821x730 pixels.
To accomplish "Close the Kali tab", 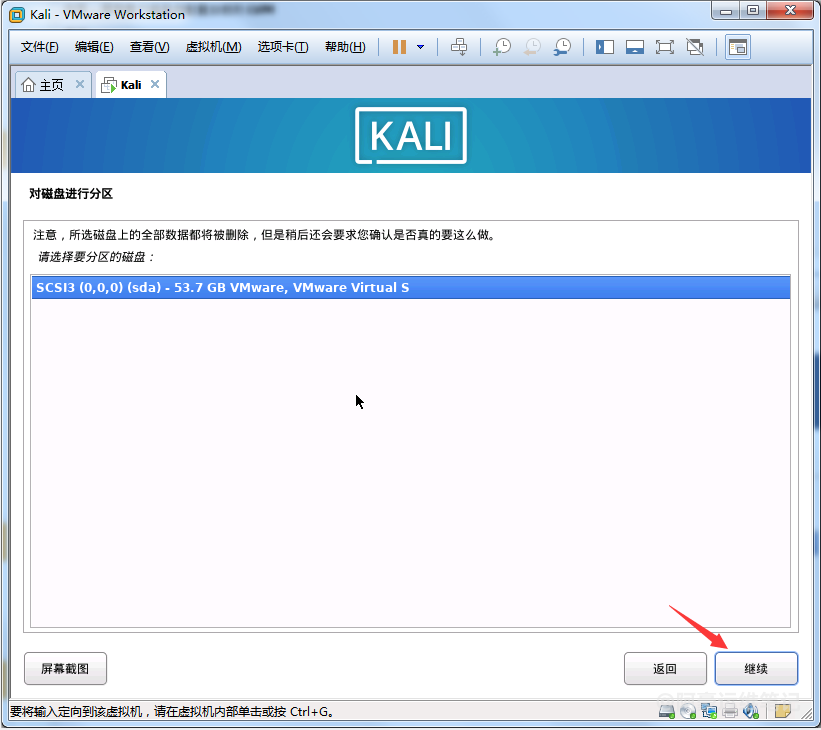I will point(155,85).
